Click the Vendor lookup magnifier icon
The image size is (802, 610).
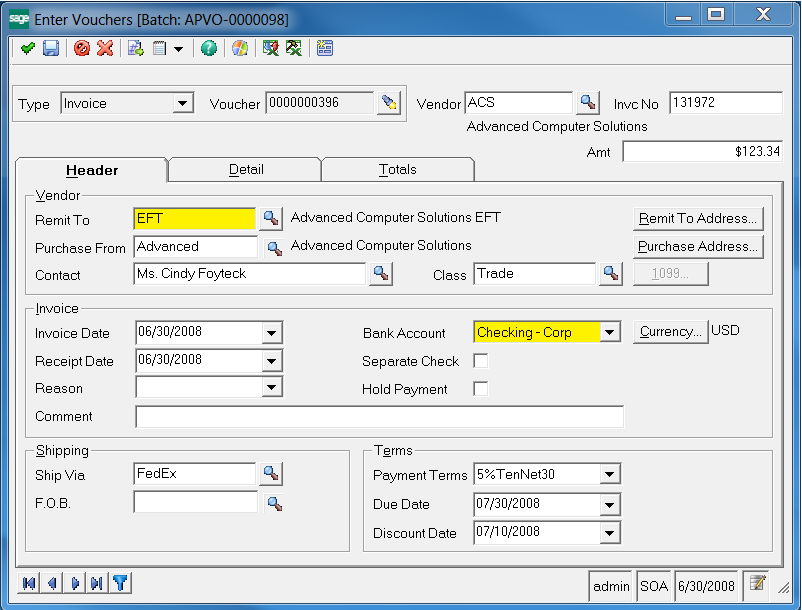tap(588, 102)
